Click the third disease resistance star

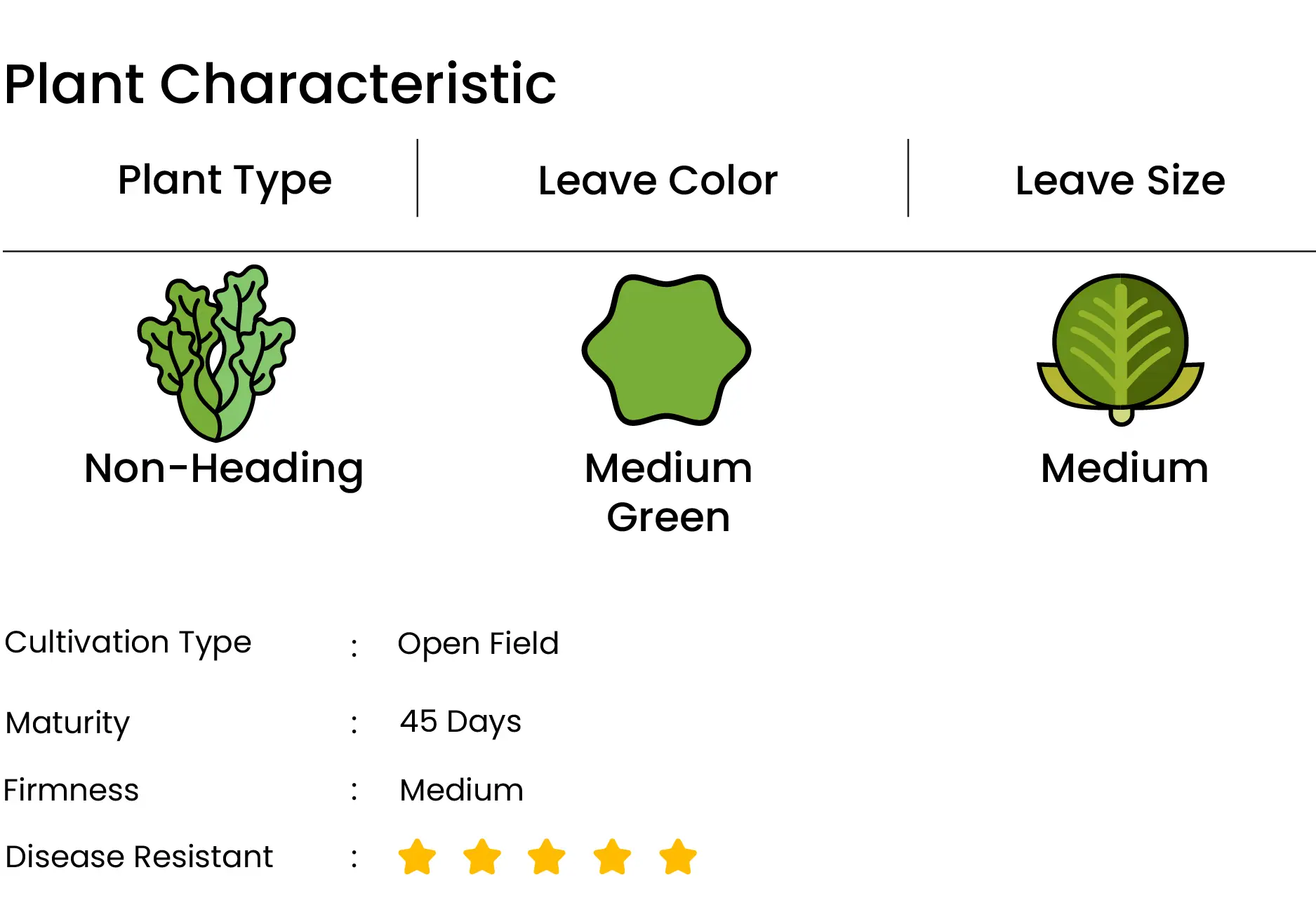pos(547,857)
